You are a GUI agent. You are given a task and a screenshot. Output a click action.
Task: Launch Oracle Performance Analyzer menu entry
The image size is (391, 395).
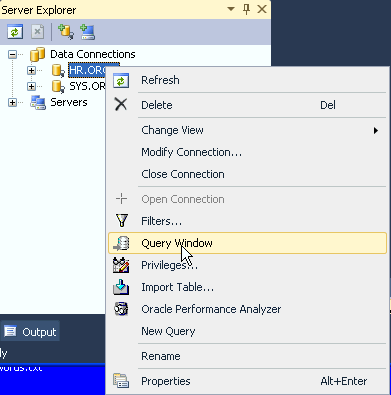pos(247,309)
